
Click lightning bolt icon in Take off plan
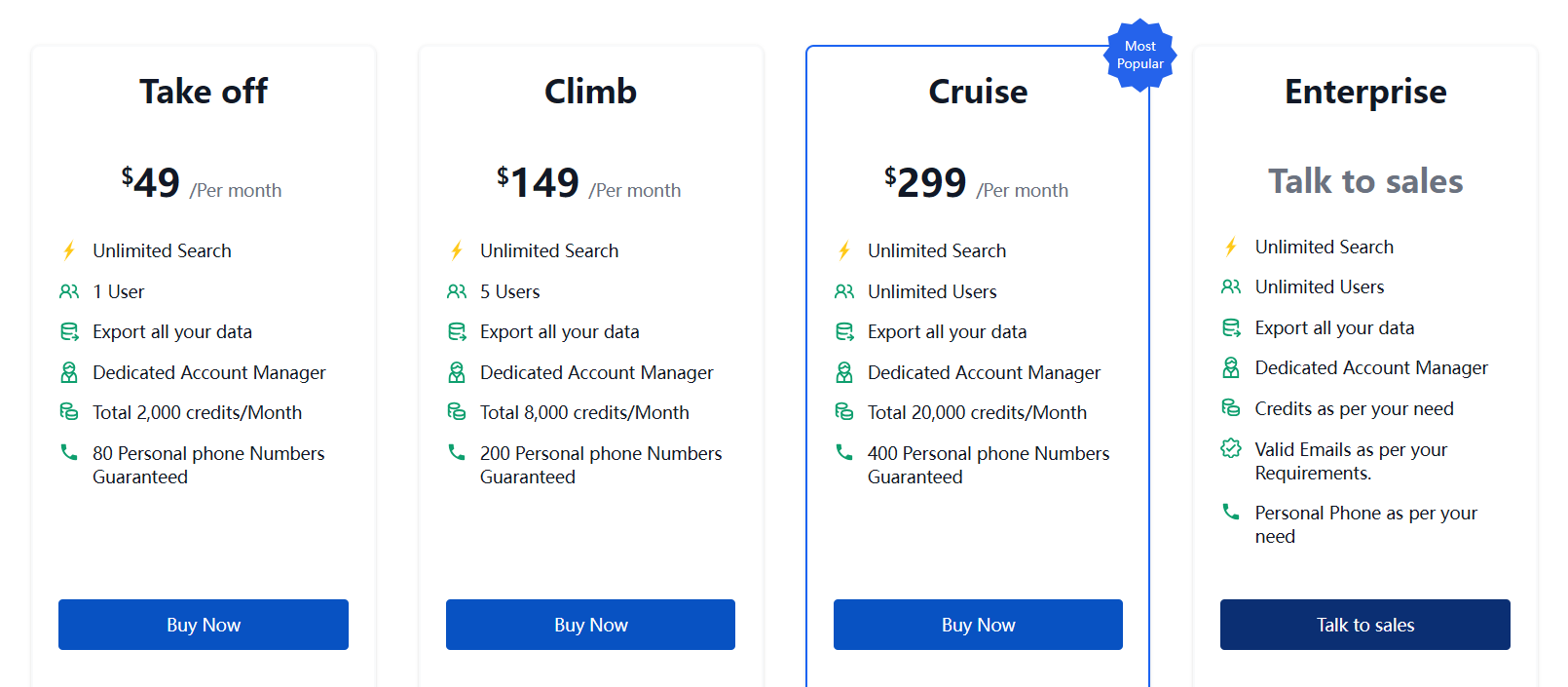pyautogui.click(x=69, y=250)
